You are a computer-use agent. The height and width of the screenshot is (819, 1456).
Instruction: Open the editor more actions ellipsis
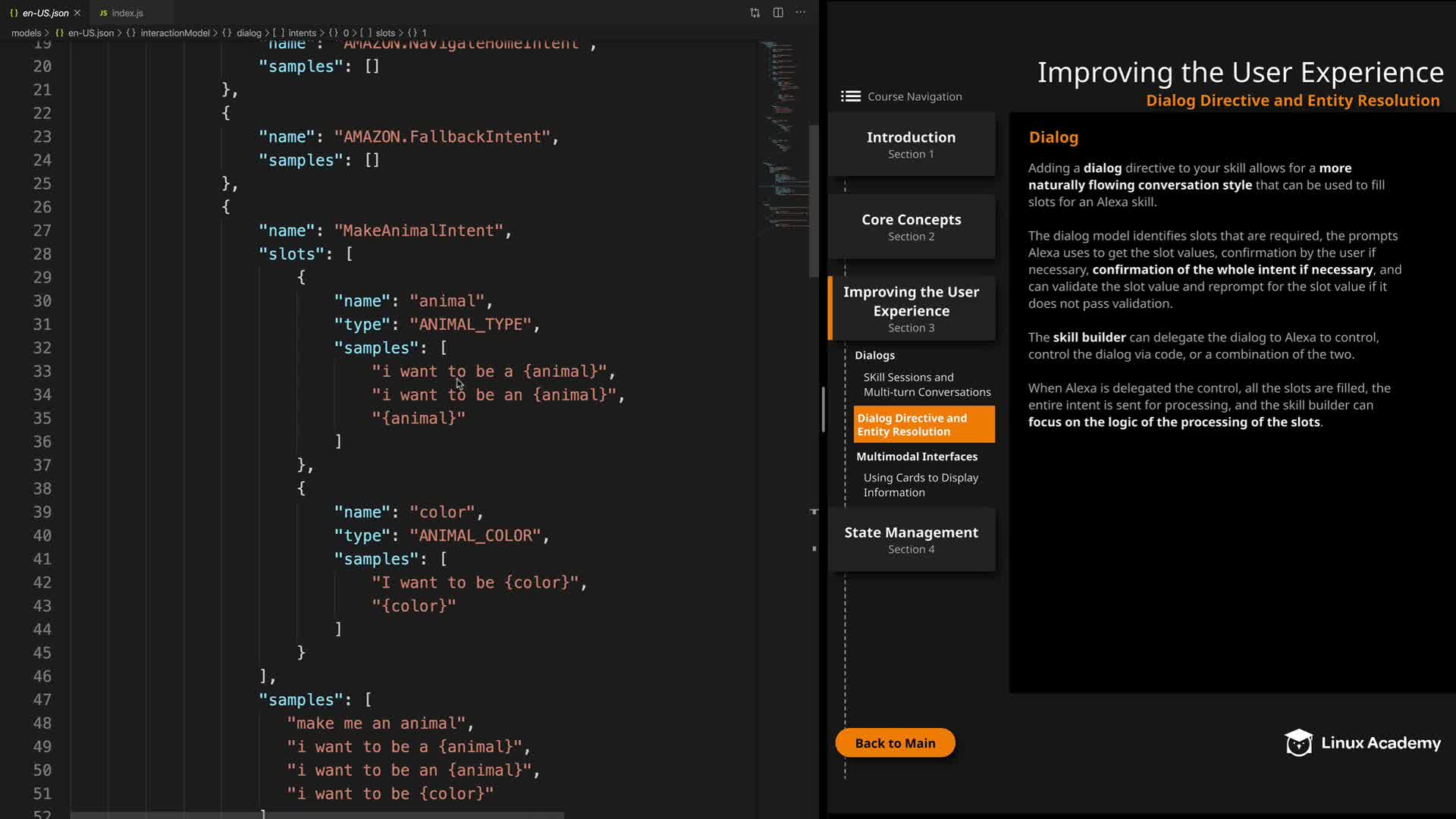pos(801,13)
